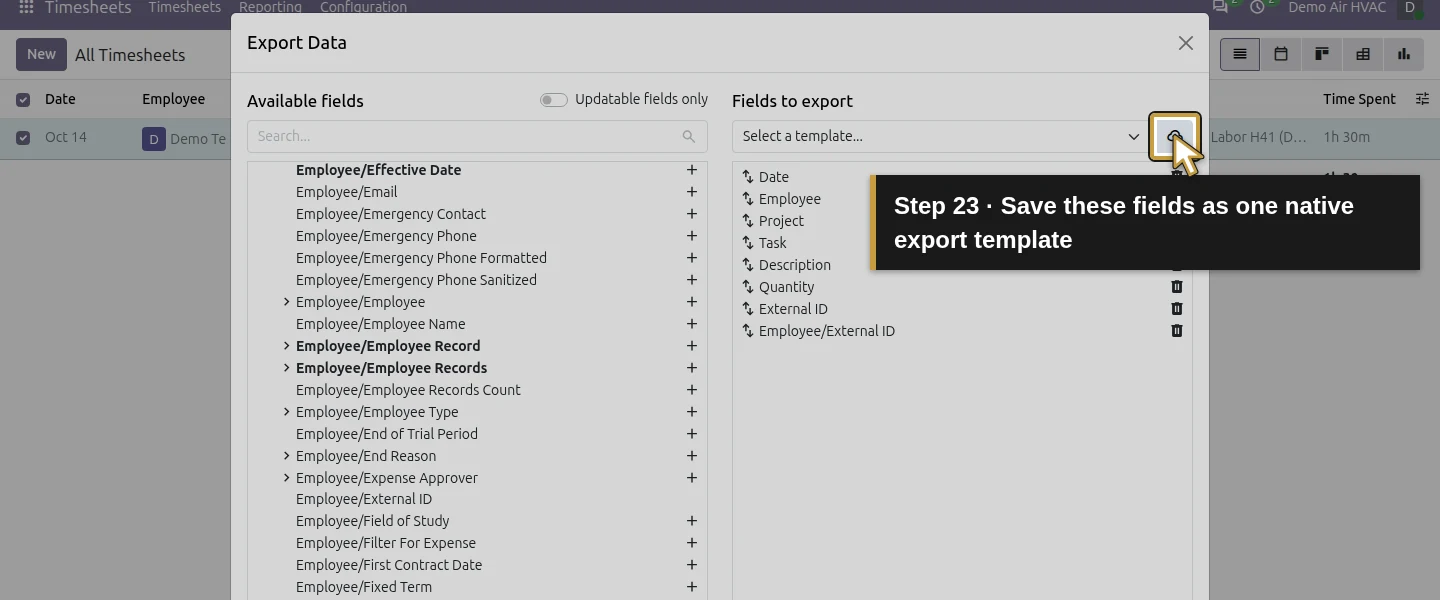Switch to calendar view icon
Viewport: 1440px width, 600px height.
click(x=1281, y=54)
